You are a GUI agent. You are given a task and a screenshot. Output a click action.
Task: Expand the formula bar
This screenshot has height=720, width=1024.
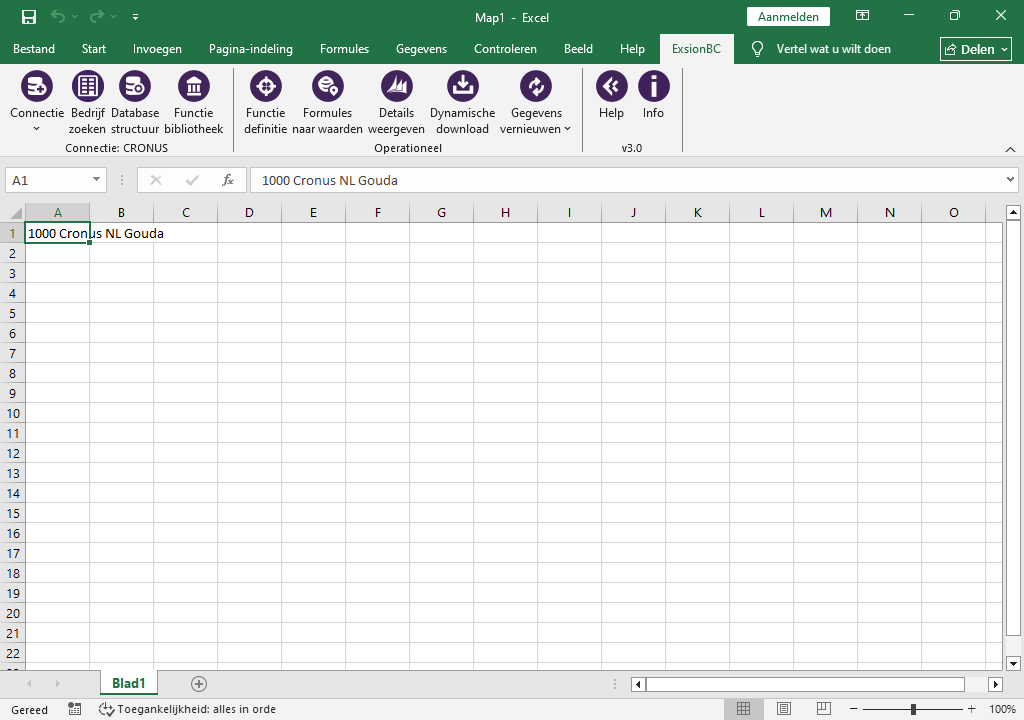(x=1010, y=180)
